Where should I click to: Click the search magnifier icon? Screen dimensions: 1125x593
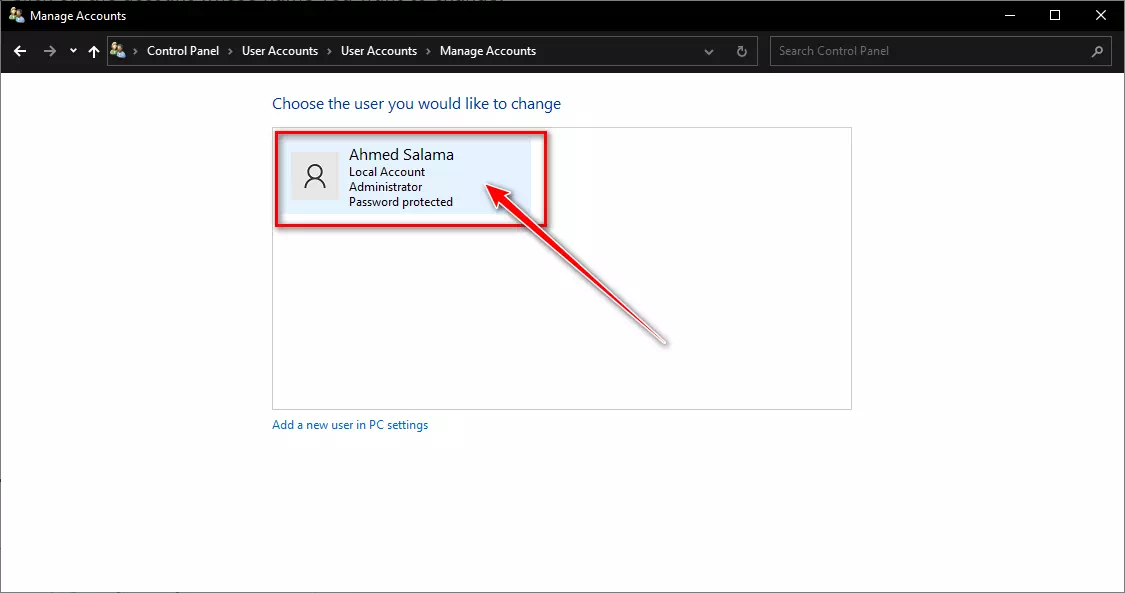1097,51
